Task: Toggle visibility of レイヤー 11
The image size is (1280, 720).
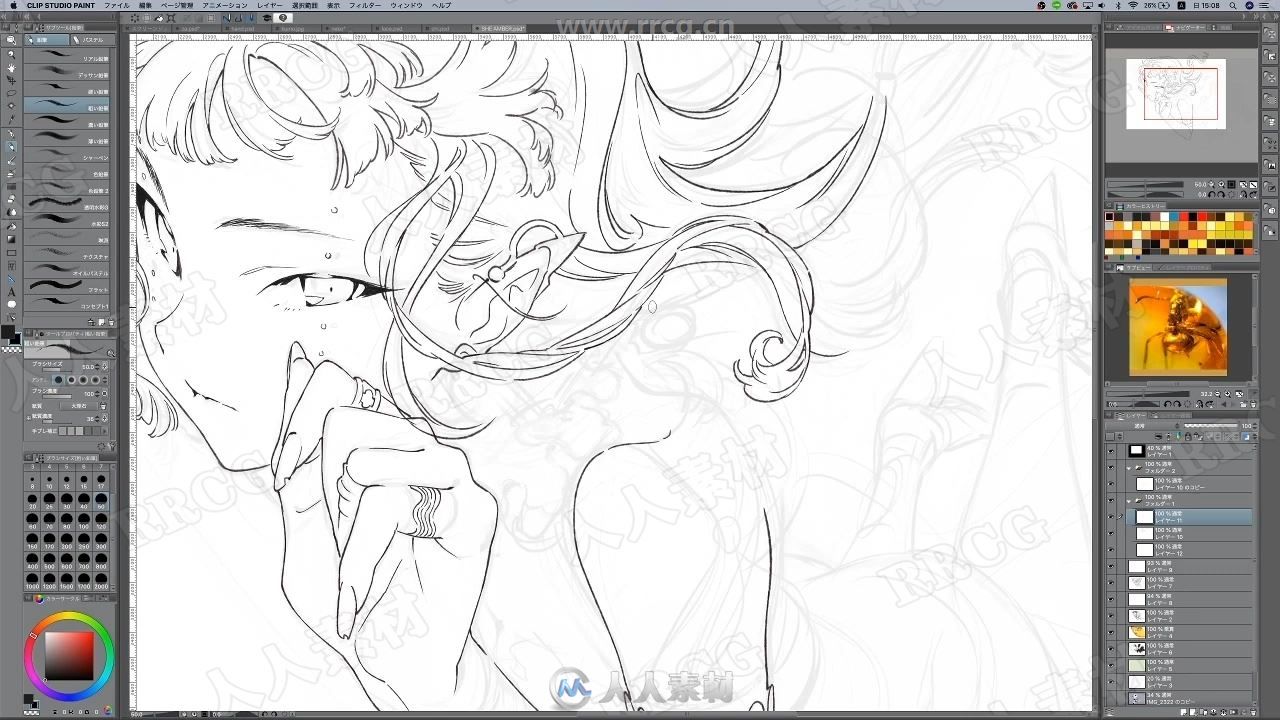Action: click(1110, 517)
